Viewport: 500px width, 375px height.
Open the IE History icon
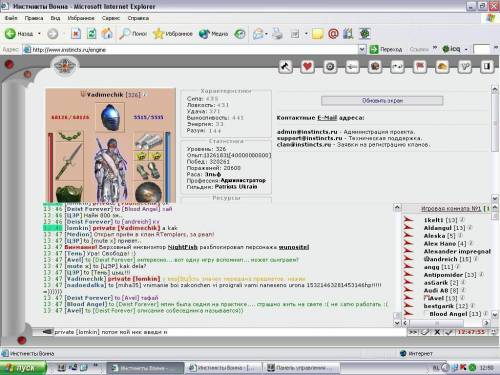(240, 33)
